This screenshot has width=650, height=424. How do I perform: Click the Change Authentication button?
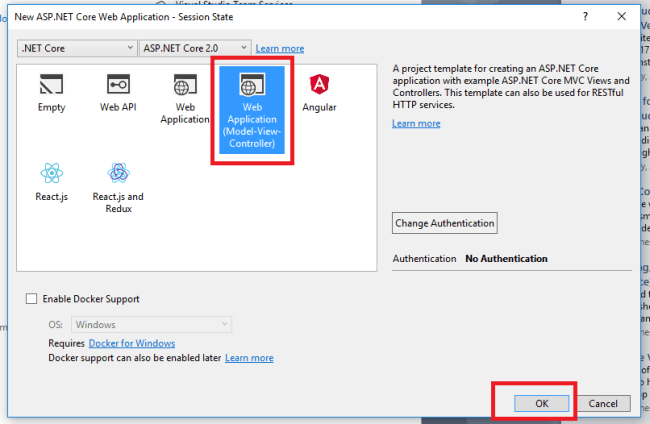[445, 223]
